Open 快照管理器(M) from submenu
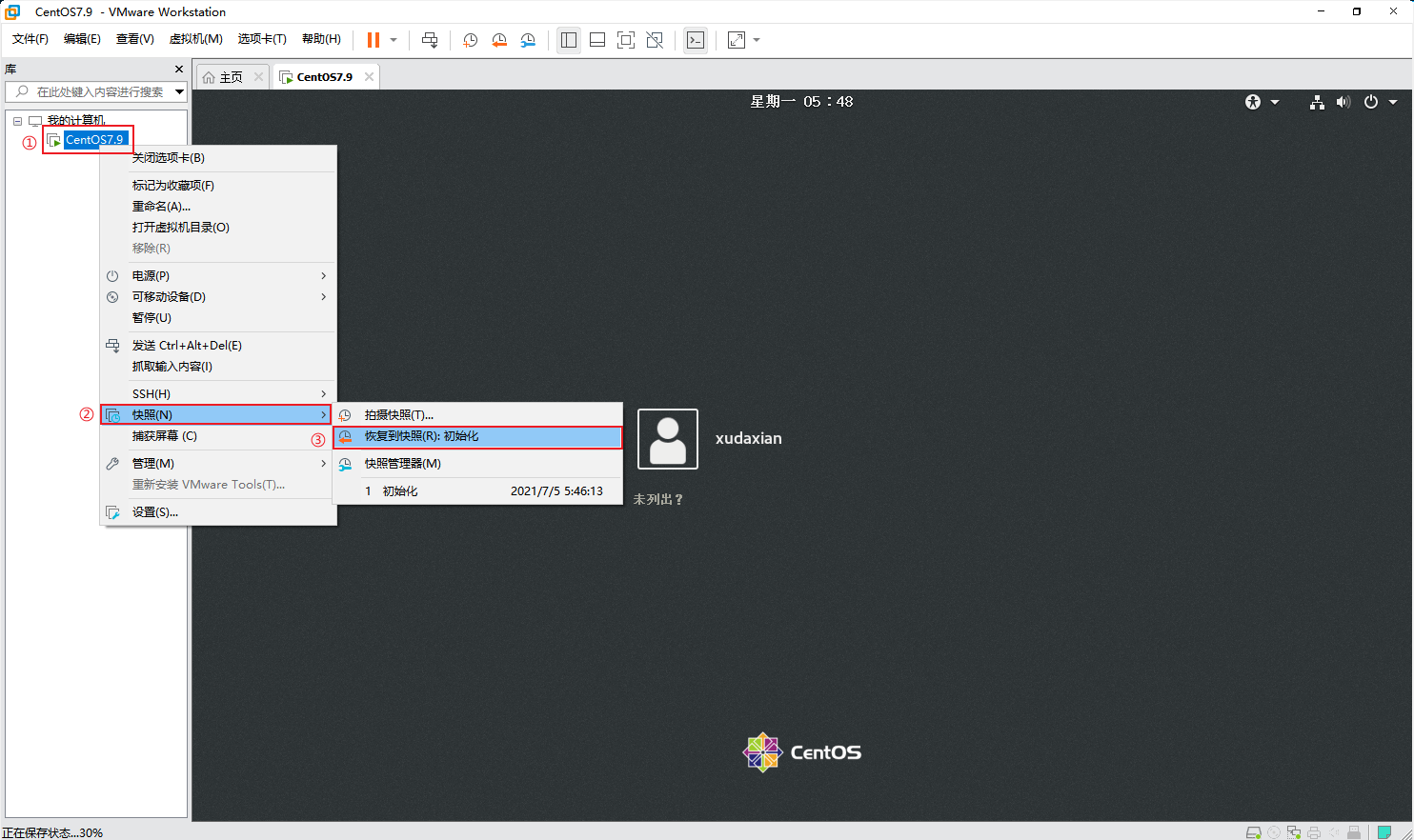The width and height of the screenshot is (1414, 840). point(477,464)
